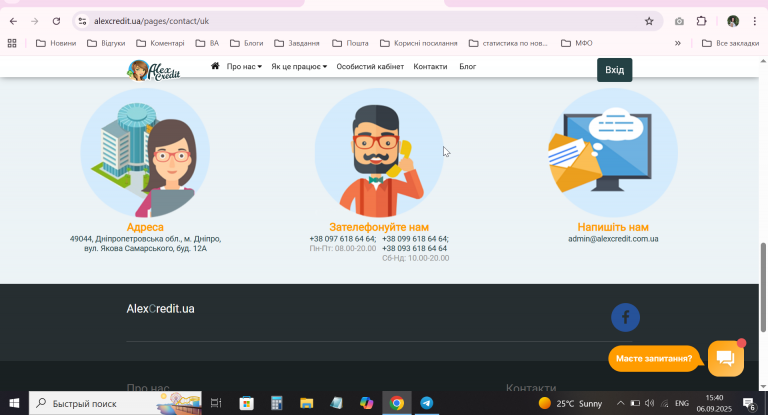Open Chrome three-dot menu

(x=754, y=21)
